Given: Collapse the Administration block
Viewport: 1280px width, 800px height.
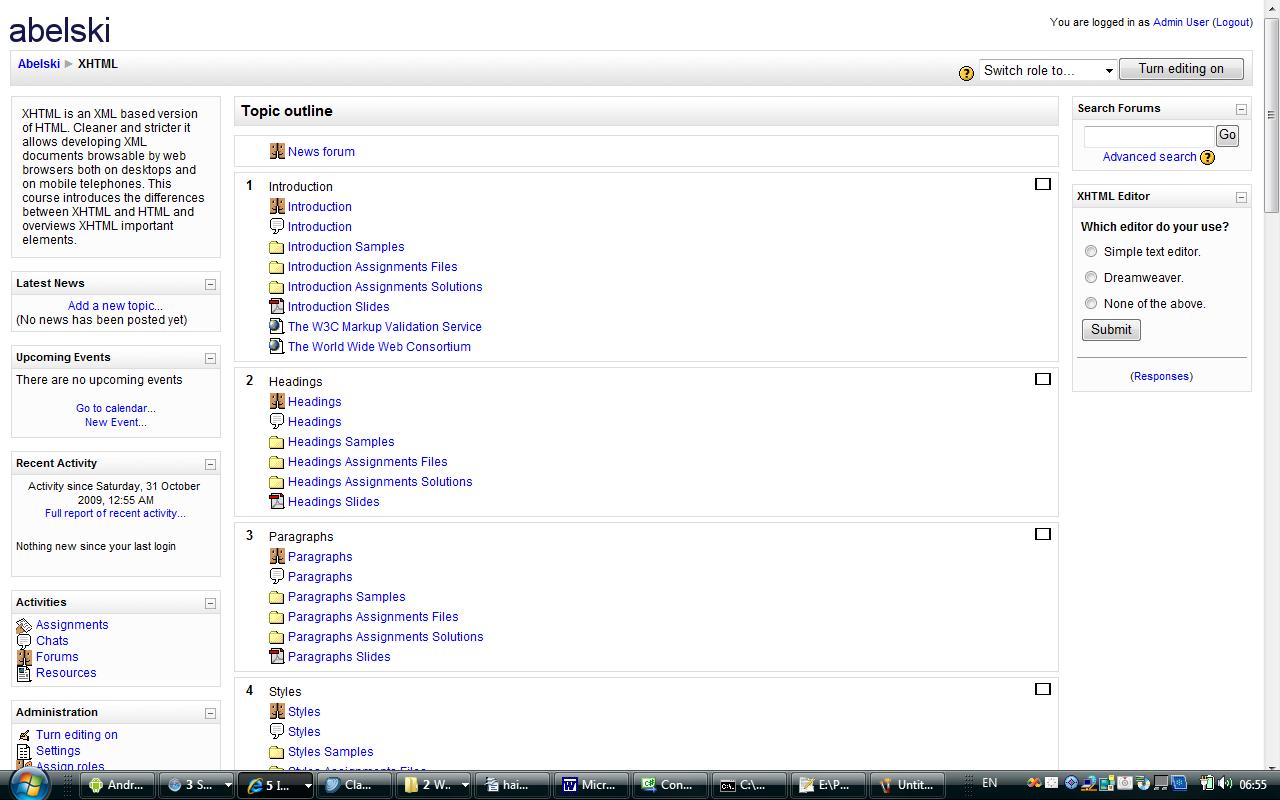Looking at the screenshot, I should pyautogui.click(x=210, y=713).
